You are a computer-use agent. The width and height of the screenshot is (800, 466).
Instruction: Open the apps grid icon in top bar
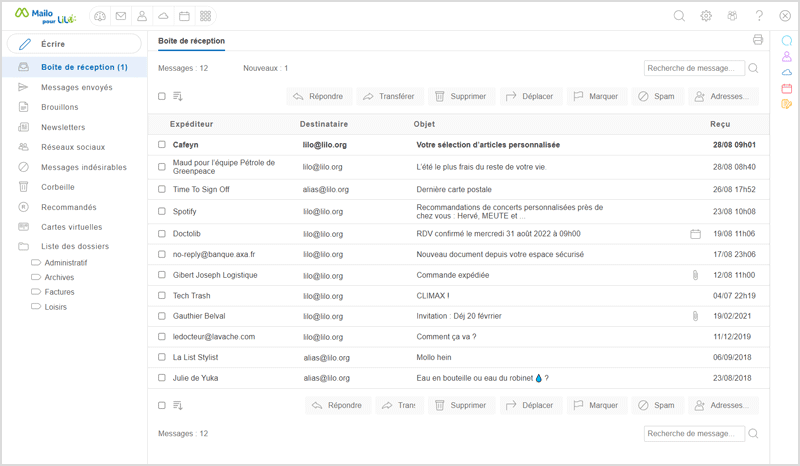206,16
